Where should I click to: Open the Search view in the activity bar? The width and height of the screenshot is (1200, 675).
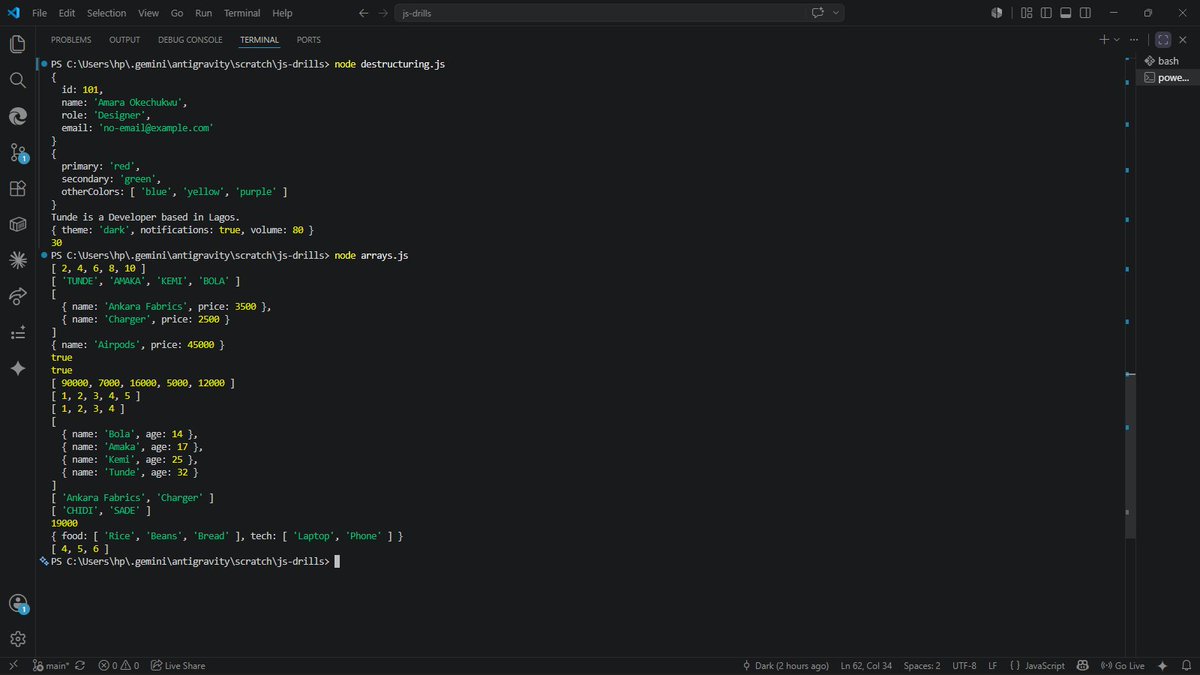17,80
